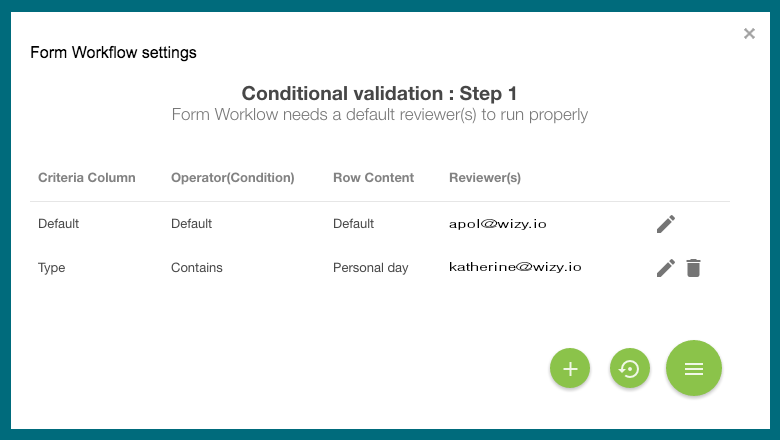Screen dimensions: 780x440
Task: Edit the Default reviewer row with pencil icon
Action: (x=666, y=224)
